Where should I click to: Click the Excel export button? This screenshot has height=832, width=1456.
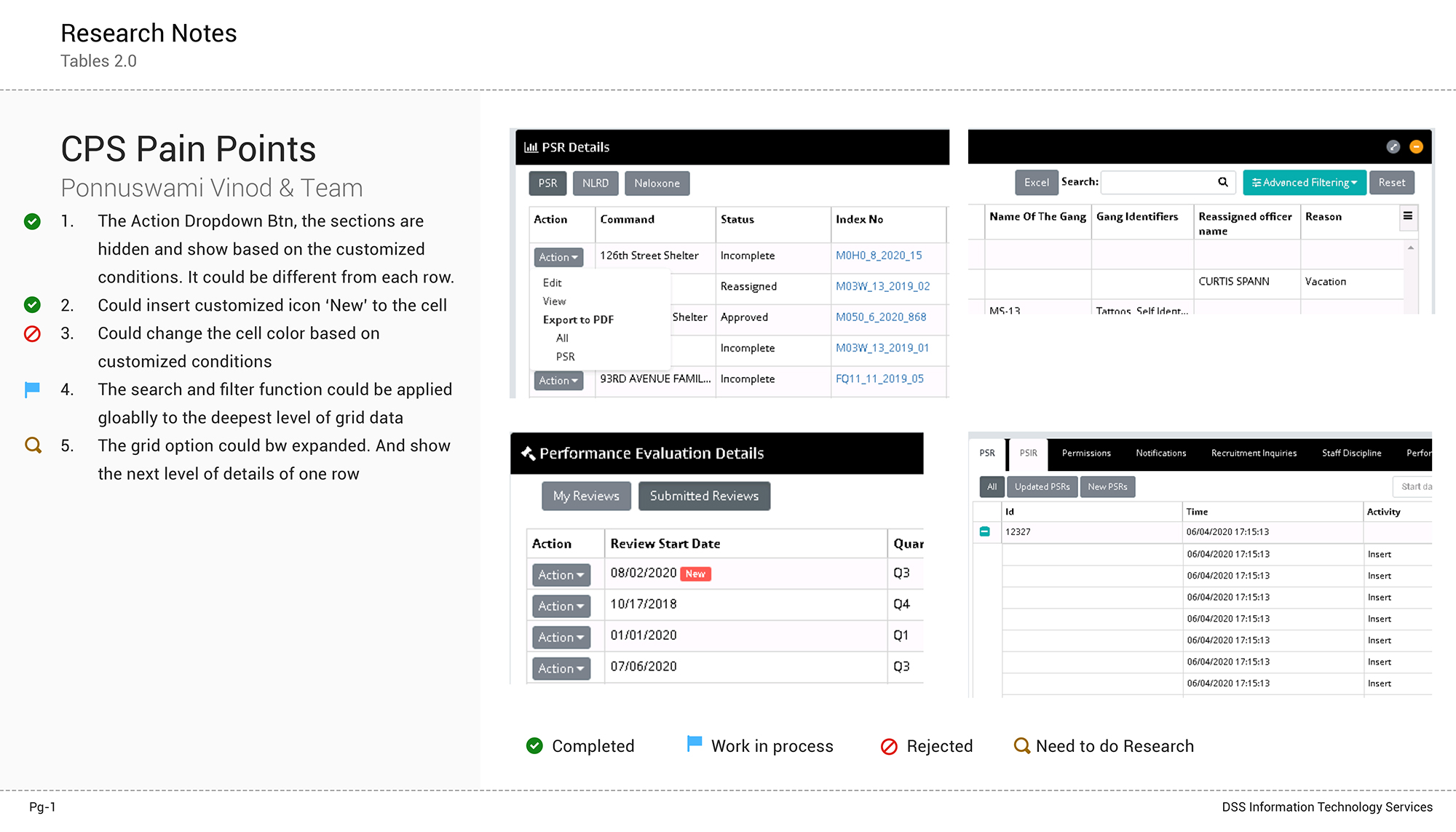pyautogui.click(x=1036, y=183)
